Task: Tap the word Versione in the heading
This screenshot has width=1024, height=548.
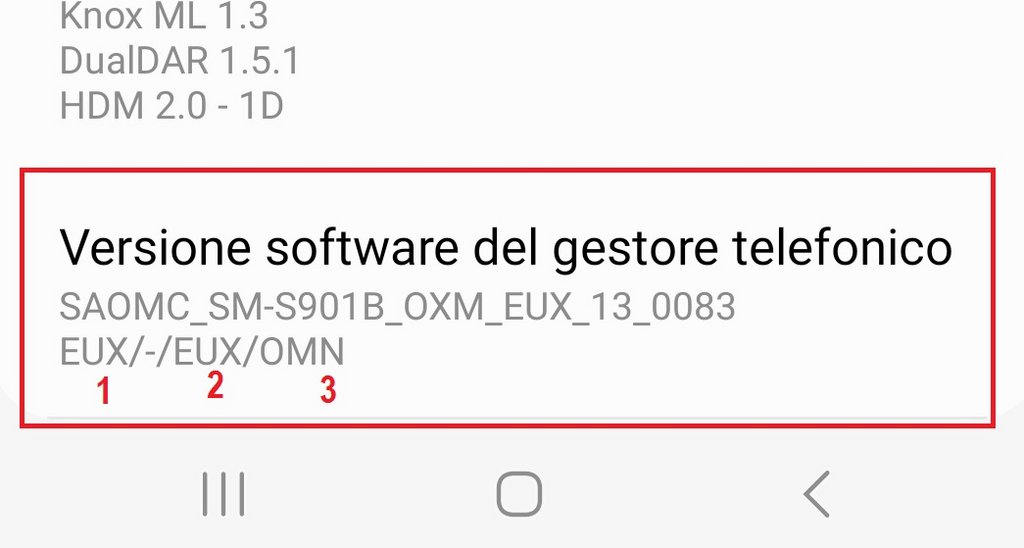Action: click(155, 248)
